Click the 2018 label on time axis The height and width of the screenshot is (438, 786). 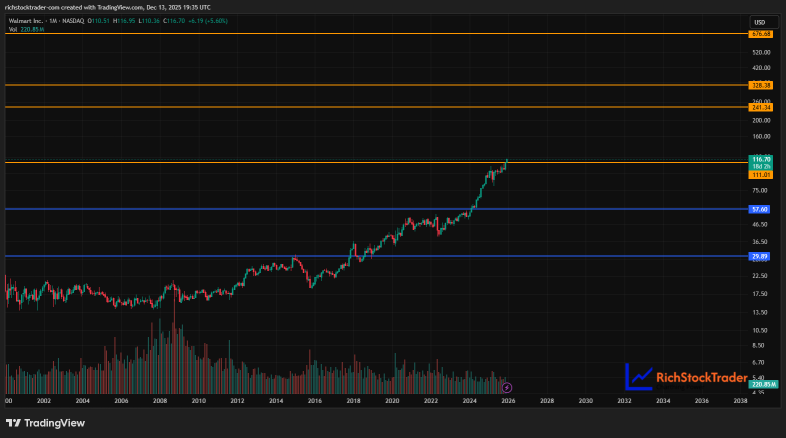pyautogui.click(x=353, y=401)
